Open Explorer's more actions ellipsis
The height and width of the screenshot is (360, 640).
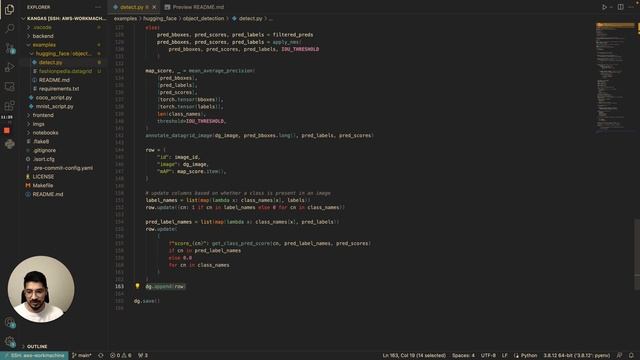pos(98,7)
